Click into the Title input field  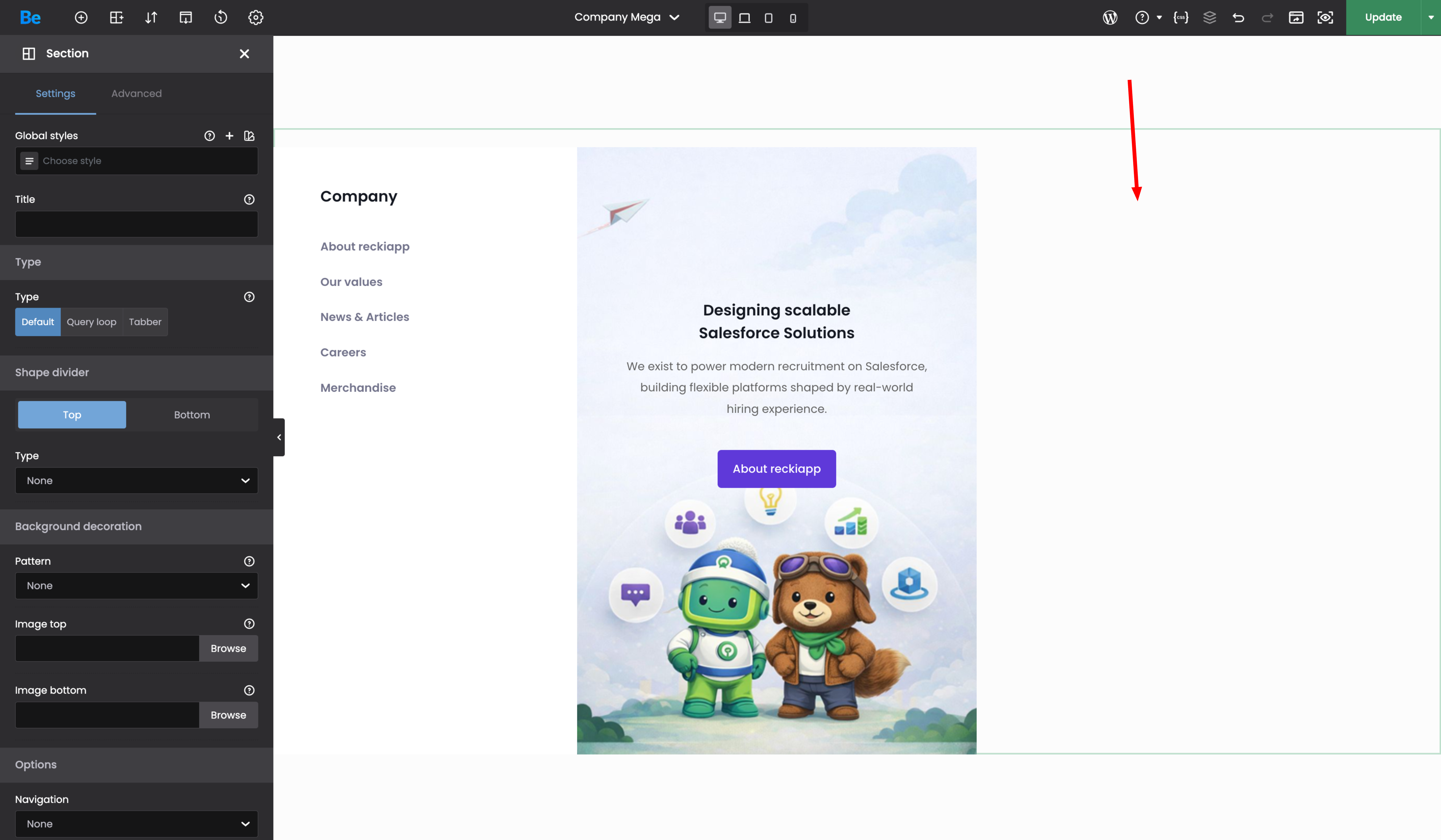(x=136, y=224)
